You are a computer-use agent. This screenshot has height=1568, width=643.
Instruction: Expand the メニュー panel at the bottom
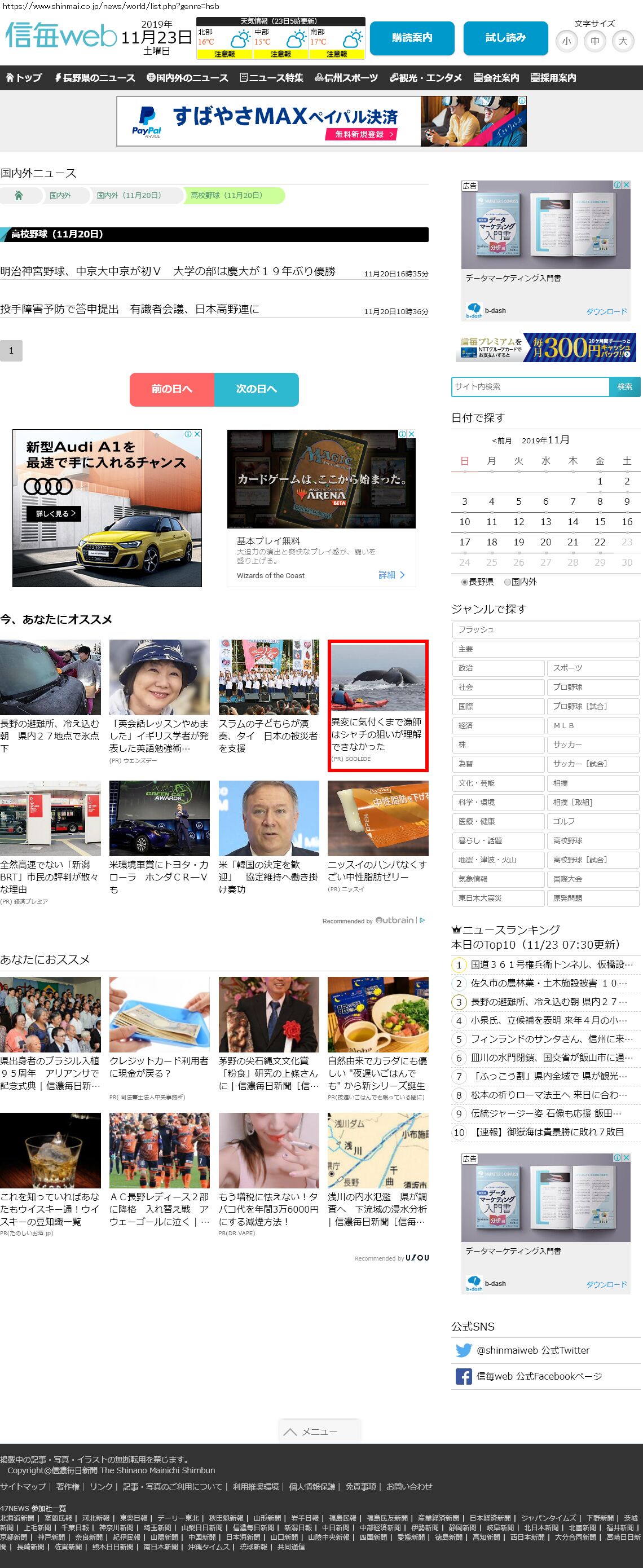click(x=320, y=1431)
